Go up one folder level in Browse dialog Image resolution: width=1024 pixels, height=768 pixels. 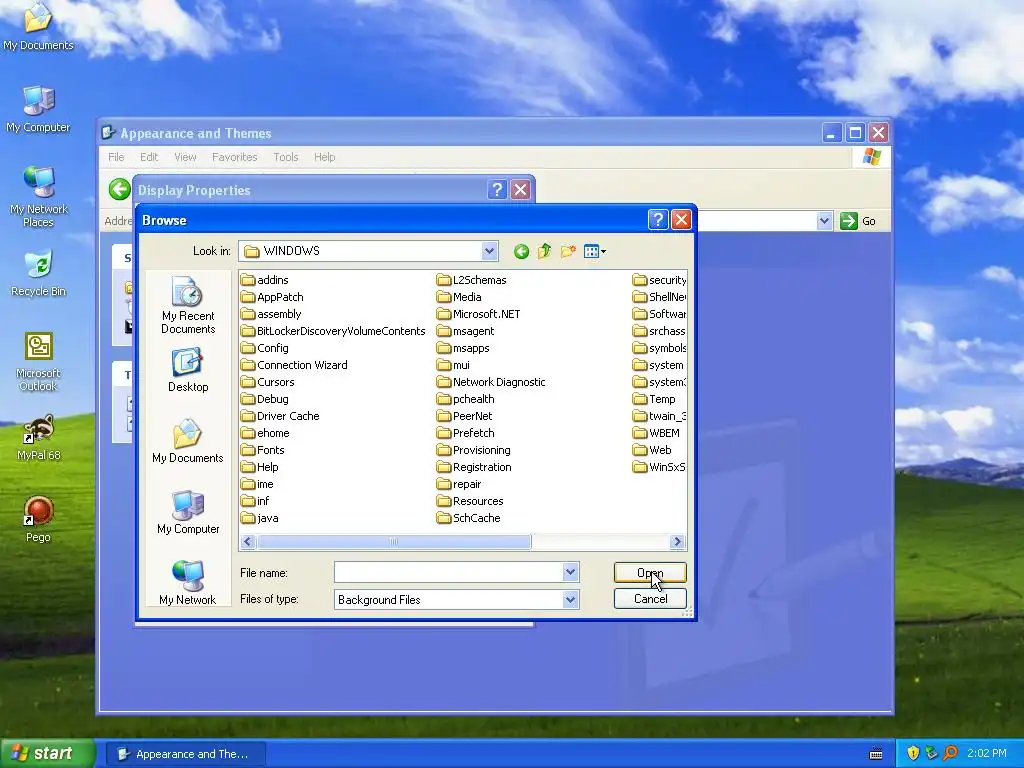point(544,251)
